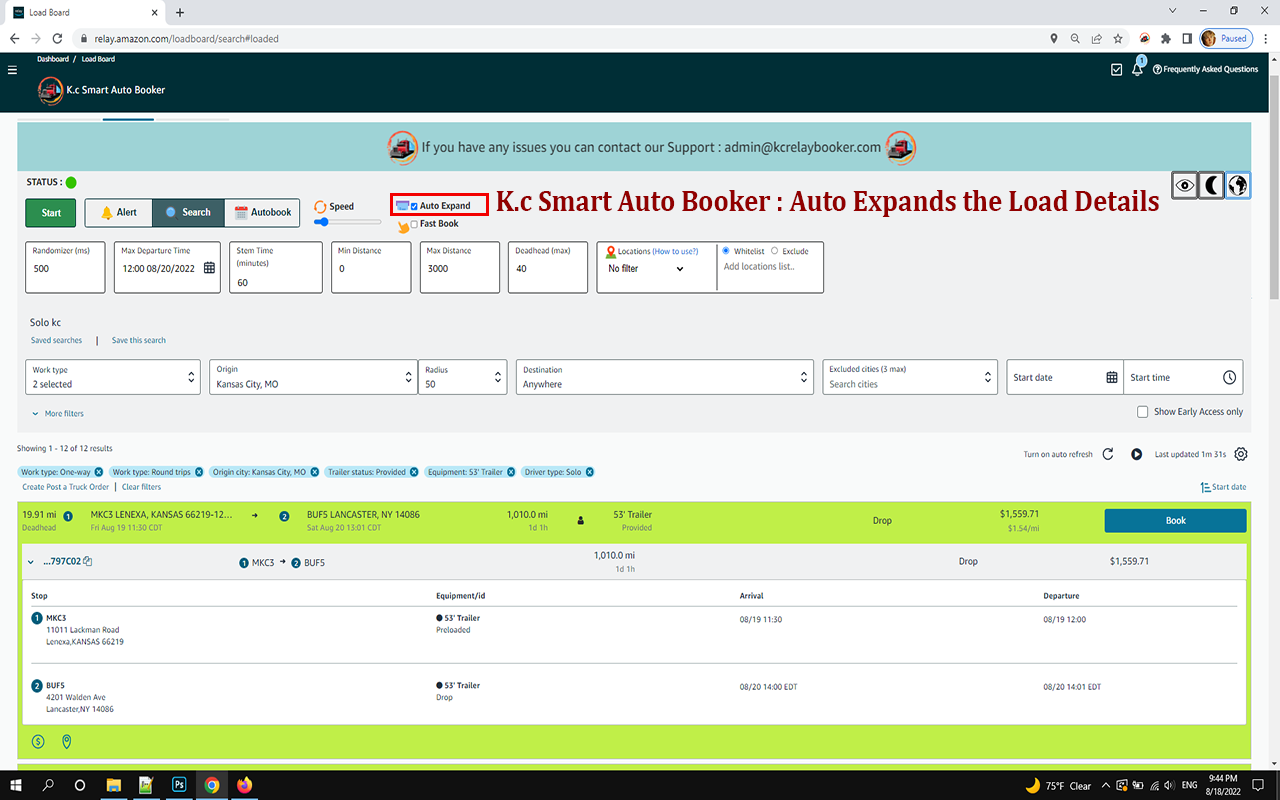Open the notifications bell

pyautogui.click(x=1137, y=69)
